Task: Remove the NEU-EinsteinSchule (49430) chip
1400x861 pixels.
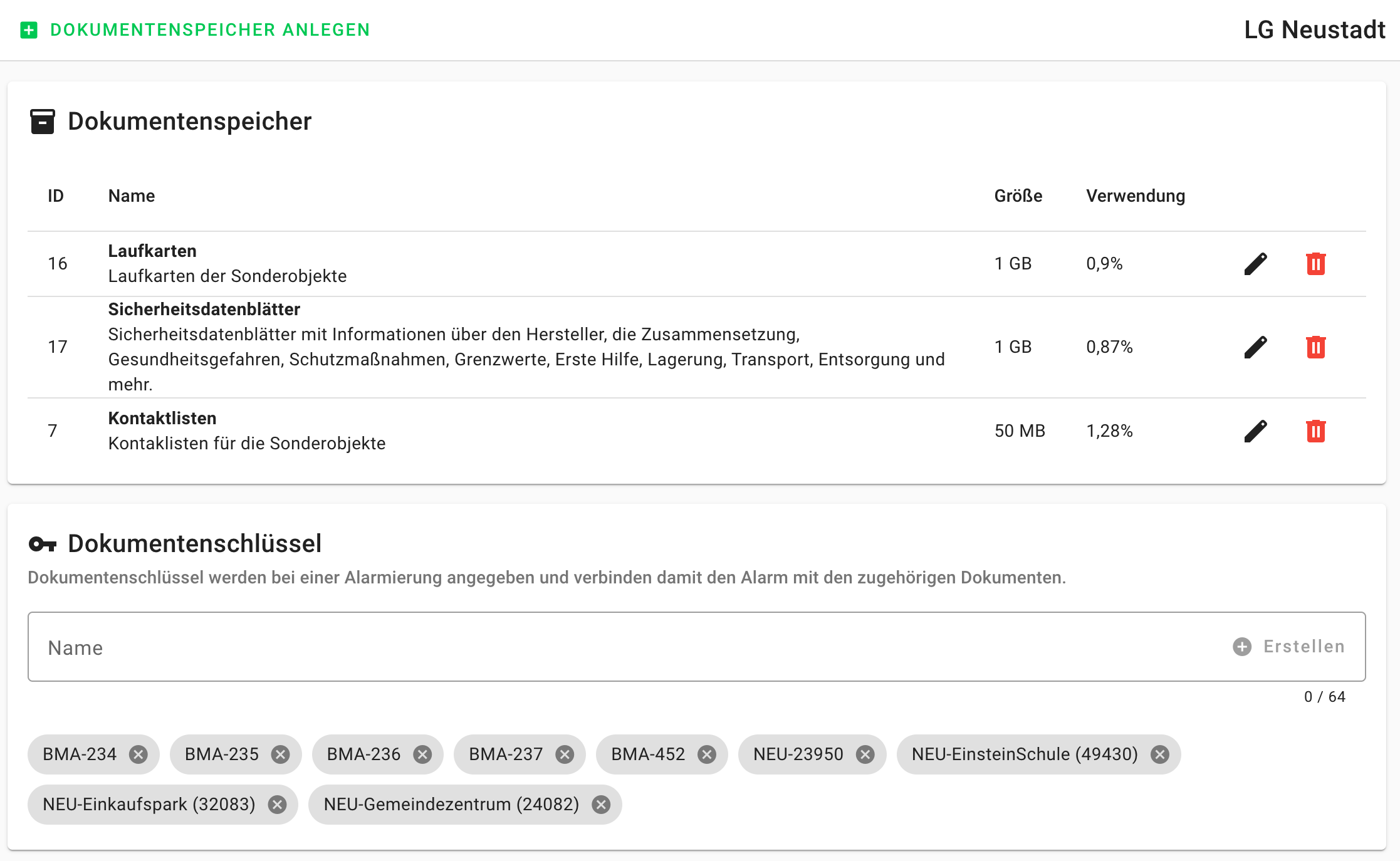Action: tap(1160, 754)
